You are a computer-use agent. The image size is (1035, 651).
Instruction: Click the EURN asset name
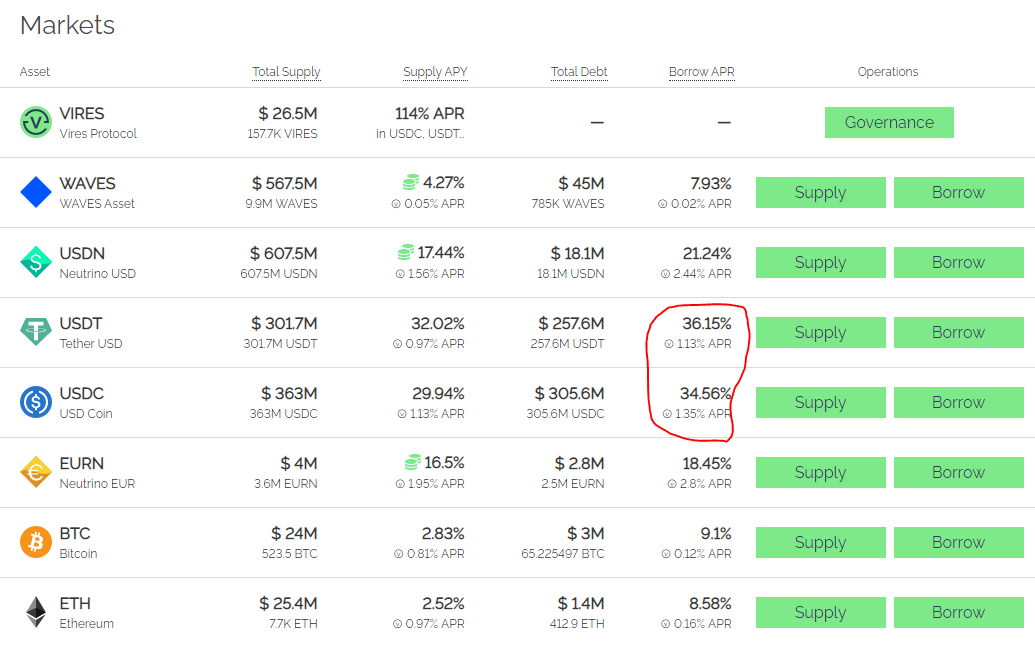[x=81, y=463]
